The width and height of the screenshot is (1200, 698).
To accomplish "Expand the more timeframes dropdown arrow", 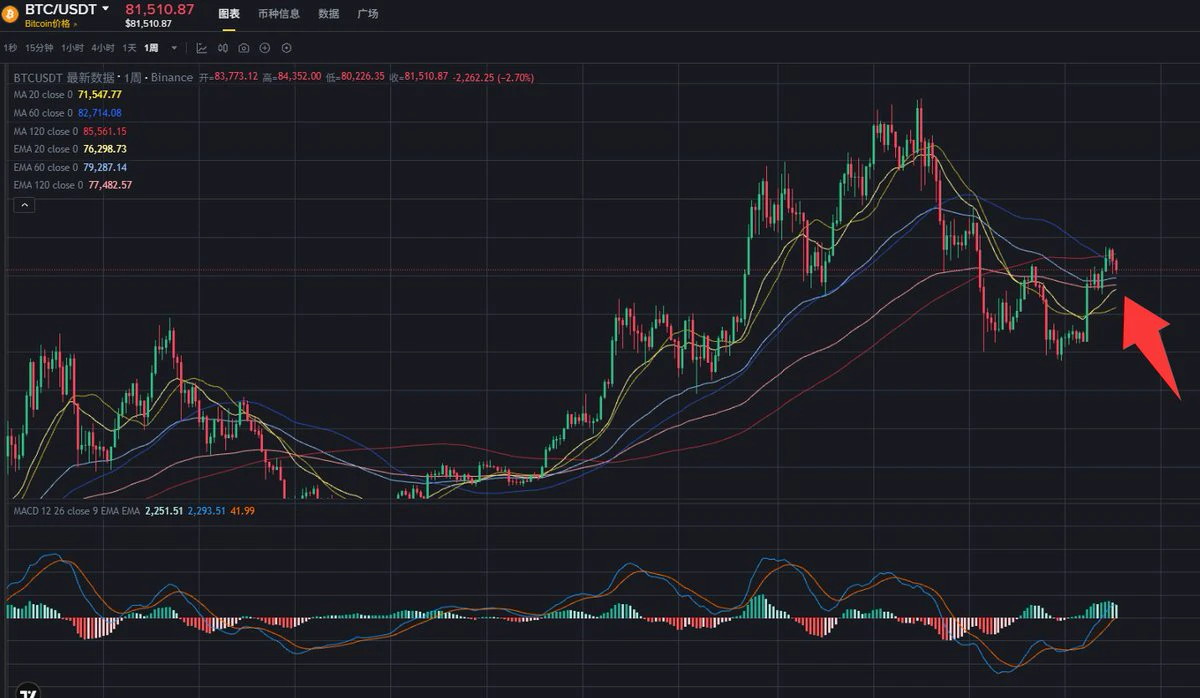I will (x=175, y=48).
